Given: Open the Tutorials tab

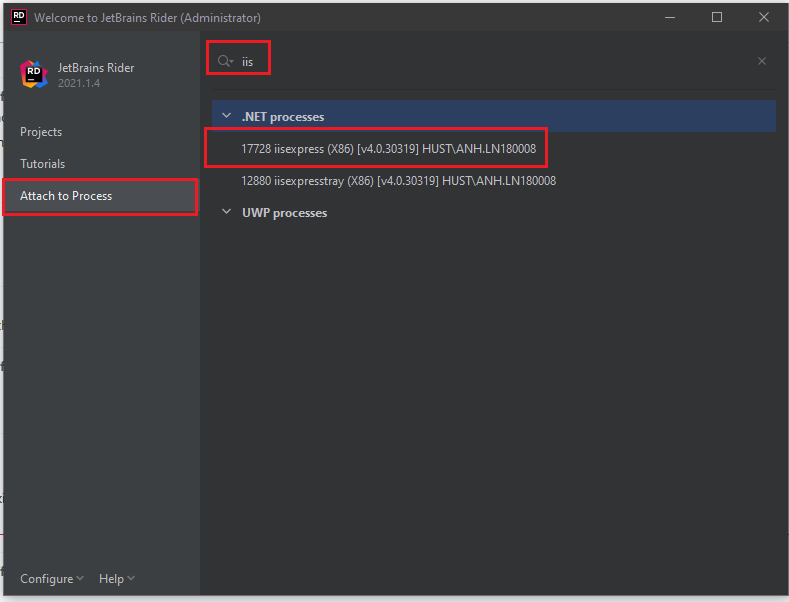Looking at the screenshot, I should tap(42, 164).
